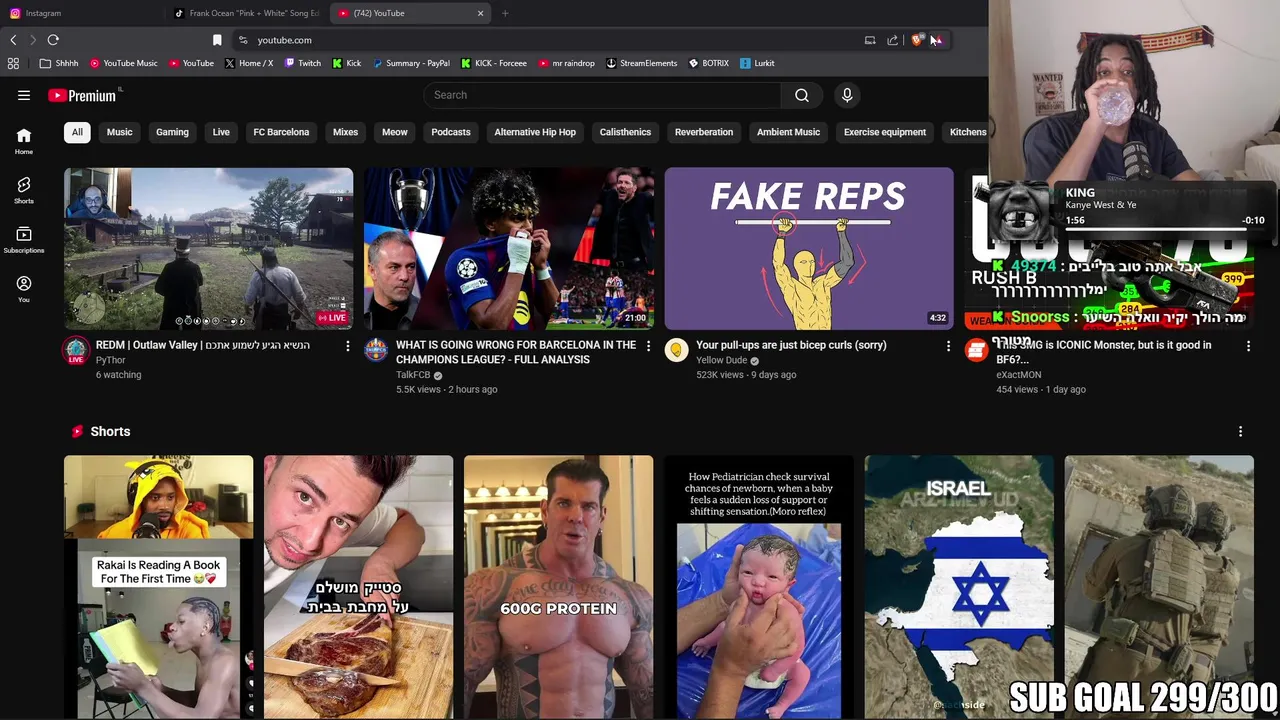Open Barcelona Champions League video thumbnail
This screenshot has height=720, width=1280.
tap(509, 249)
